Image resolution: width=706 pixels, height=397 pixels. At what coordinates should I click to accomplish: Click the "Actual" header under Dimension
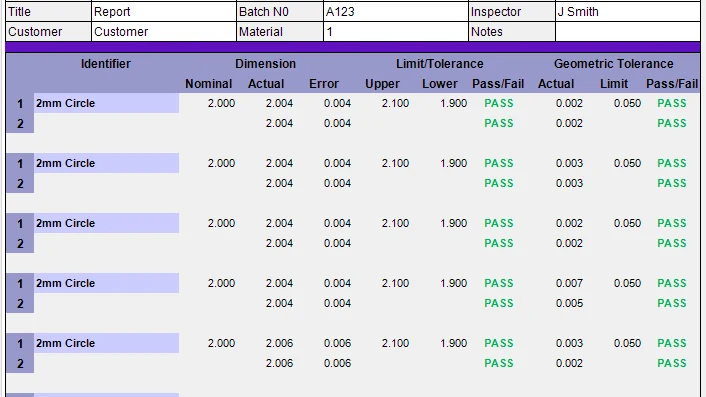point(266,84)
